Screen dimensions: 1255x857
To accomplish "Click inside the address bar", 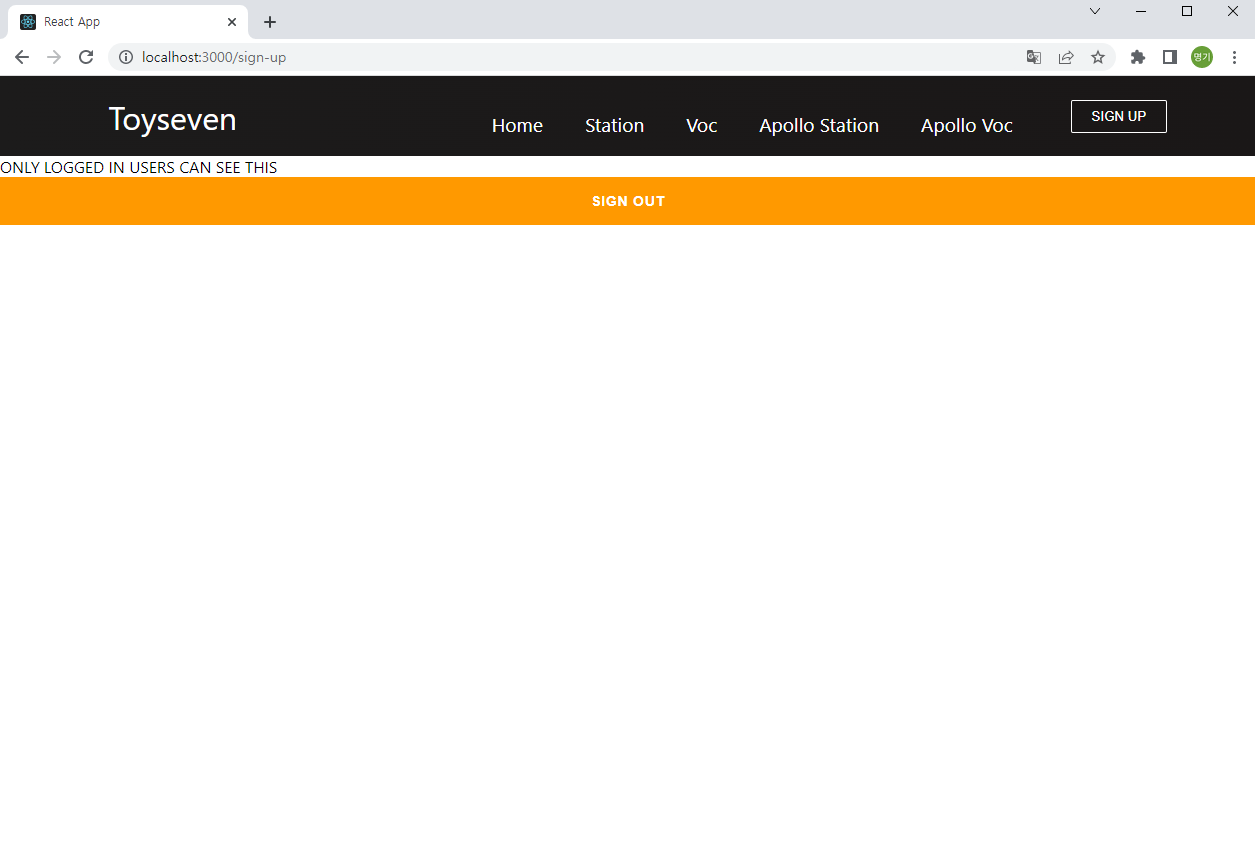I will (400, 57).
